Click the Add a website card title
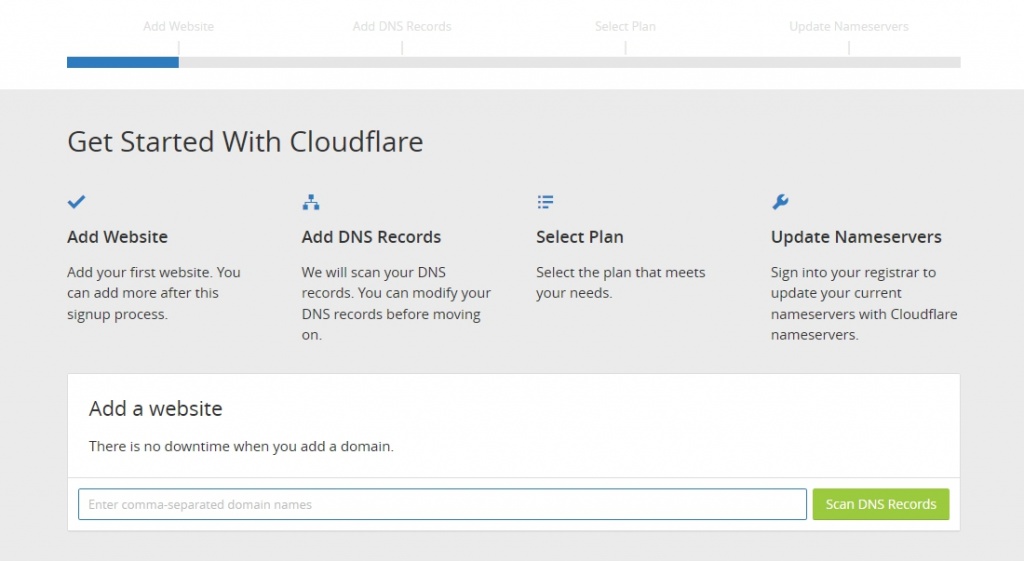1024x561 pixels. [155, 408]
